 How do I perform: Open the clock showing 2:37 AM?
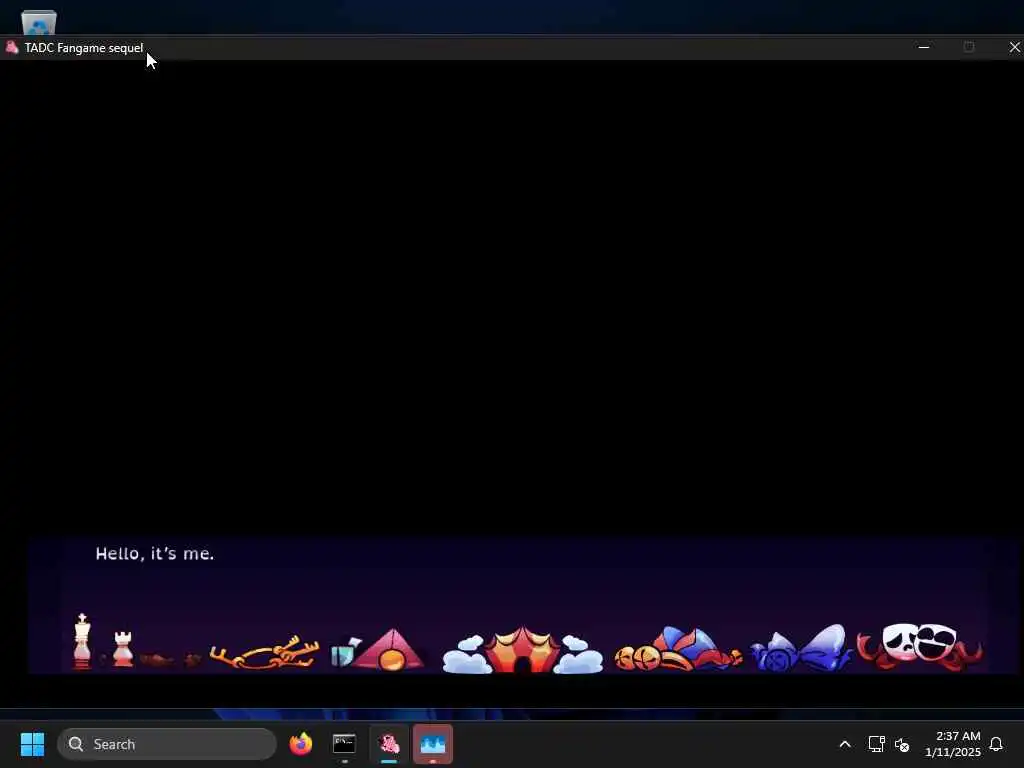coord(953,744)
